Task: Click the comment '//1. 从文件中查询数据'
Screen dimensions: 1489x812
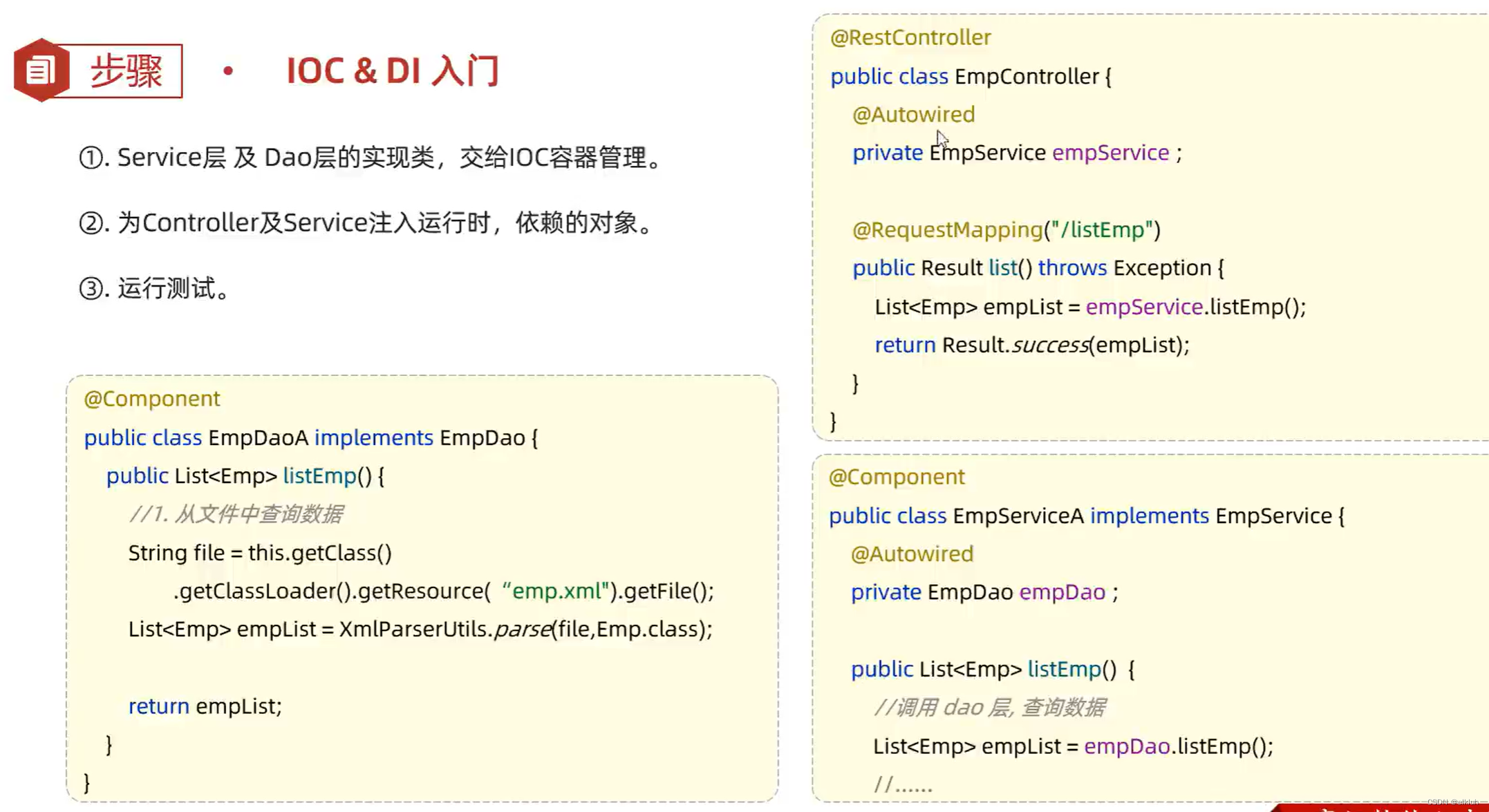Action: pos(236,514)
